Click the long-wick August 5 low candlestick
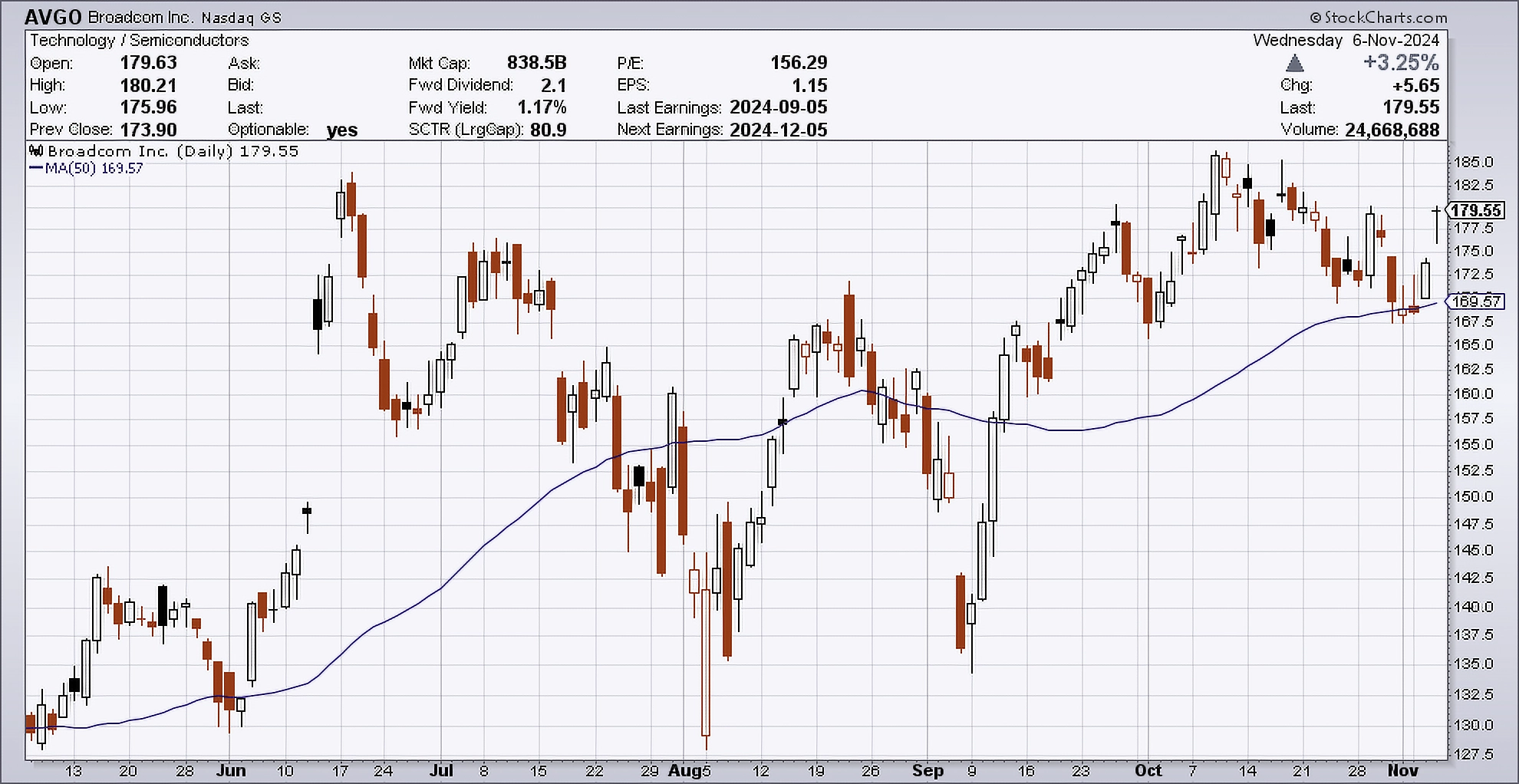 (x=706, y=652)
